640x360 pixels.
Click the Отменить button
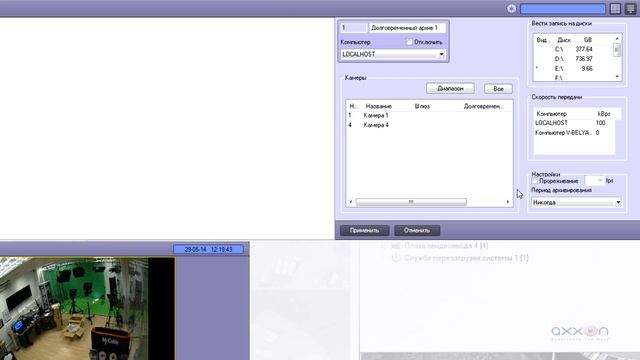click(x=417, y=231)
